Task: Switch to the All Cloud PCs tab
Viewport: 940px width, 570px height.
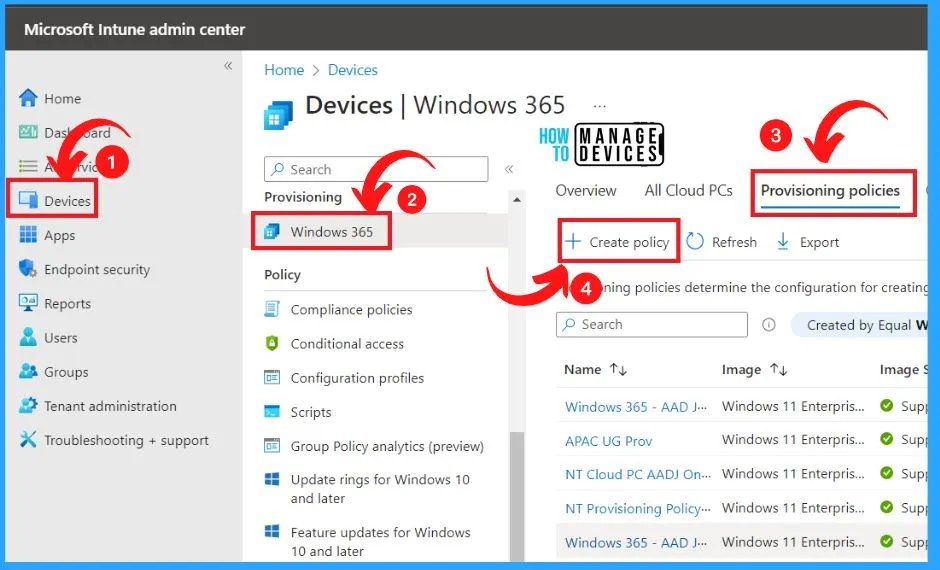Action: pyautogui.click(x=689, y=191)
